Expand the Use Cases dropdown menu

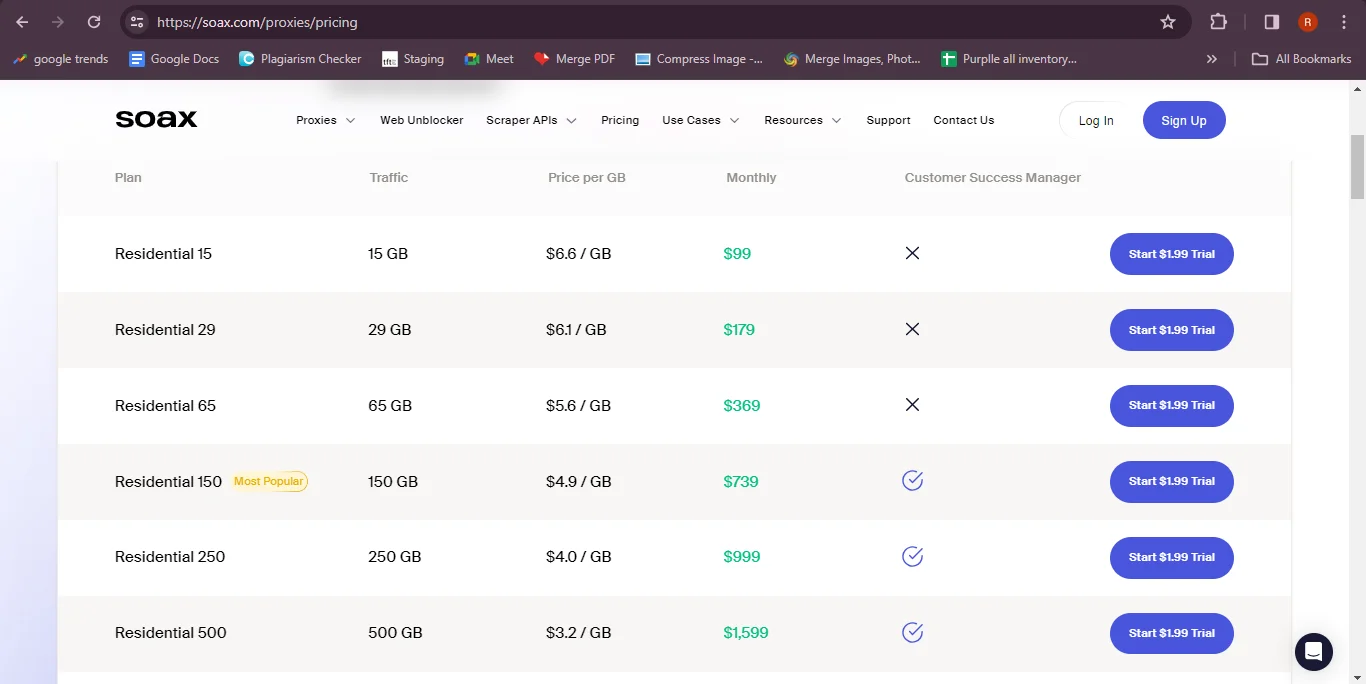701,120
